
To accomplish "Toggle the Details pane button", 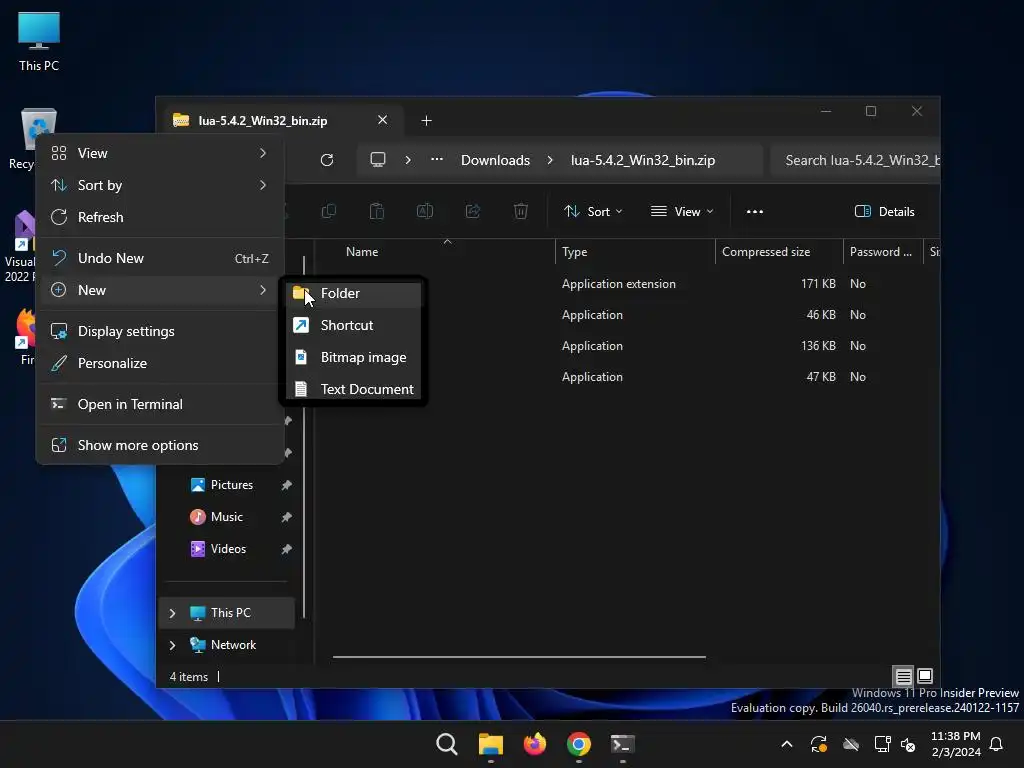I will click(x=885, y=212).
